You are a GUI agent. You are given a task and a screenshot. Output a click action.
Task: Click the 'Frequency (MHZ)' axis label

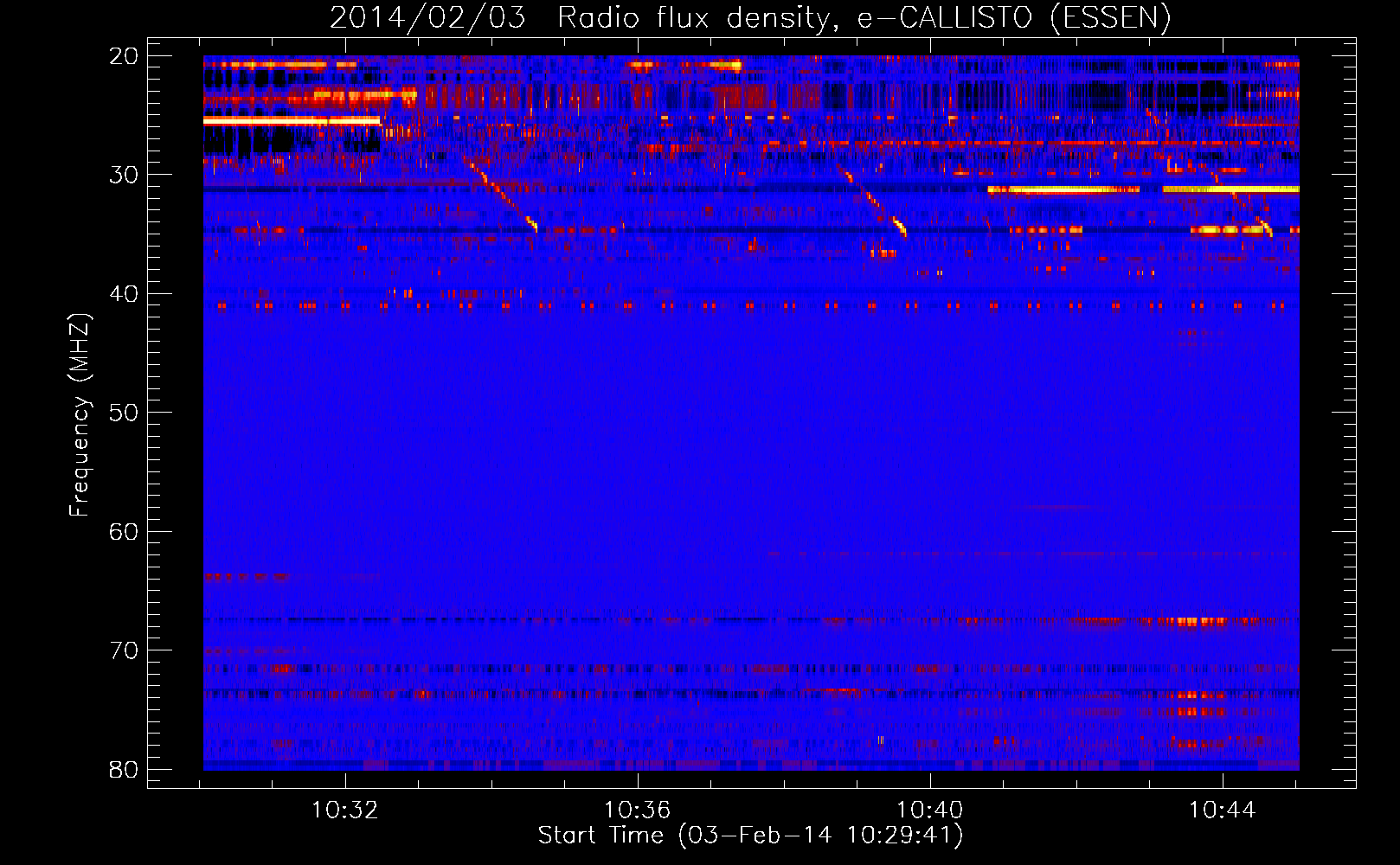coord(80,414)
